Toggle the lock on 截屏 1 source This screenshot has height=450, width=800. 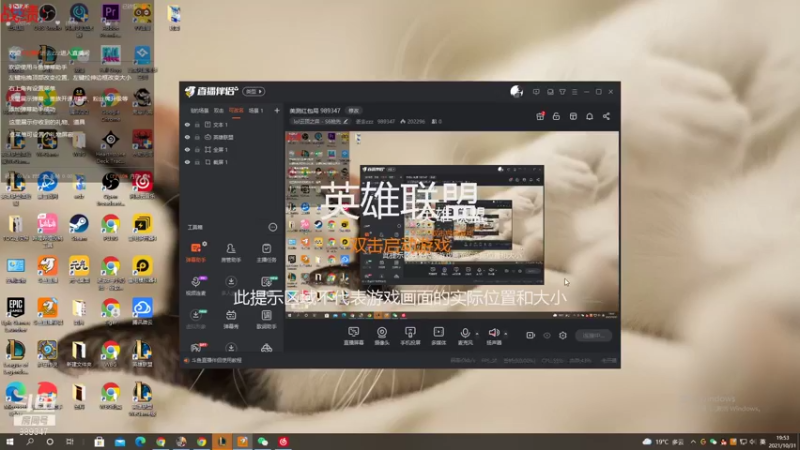coord(197,162)
